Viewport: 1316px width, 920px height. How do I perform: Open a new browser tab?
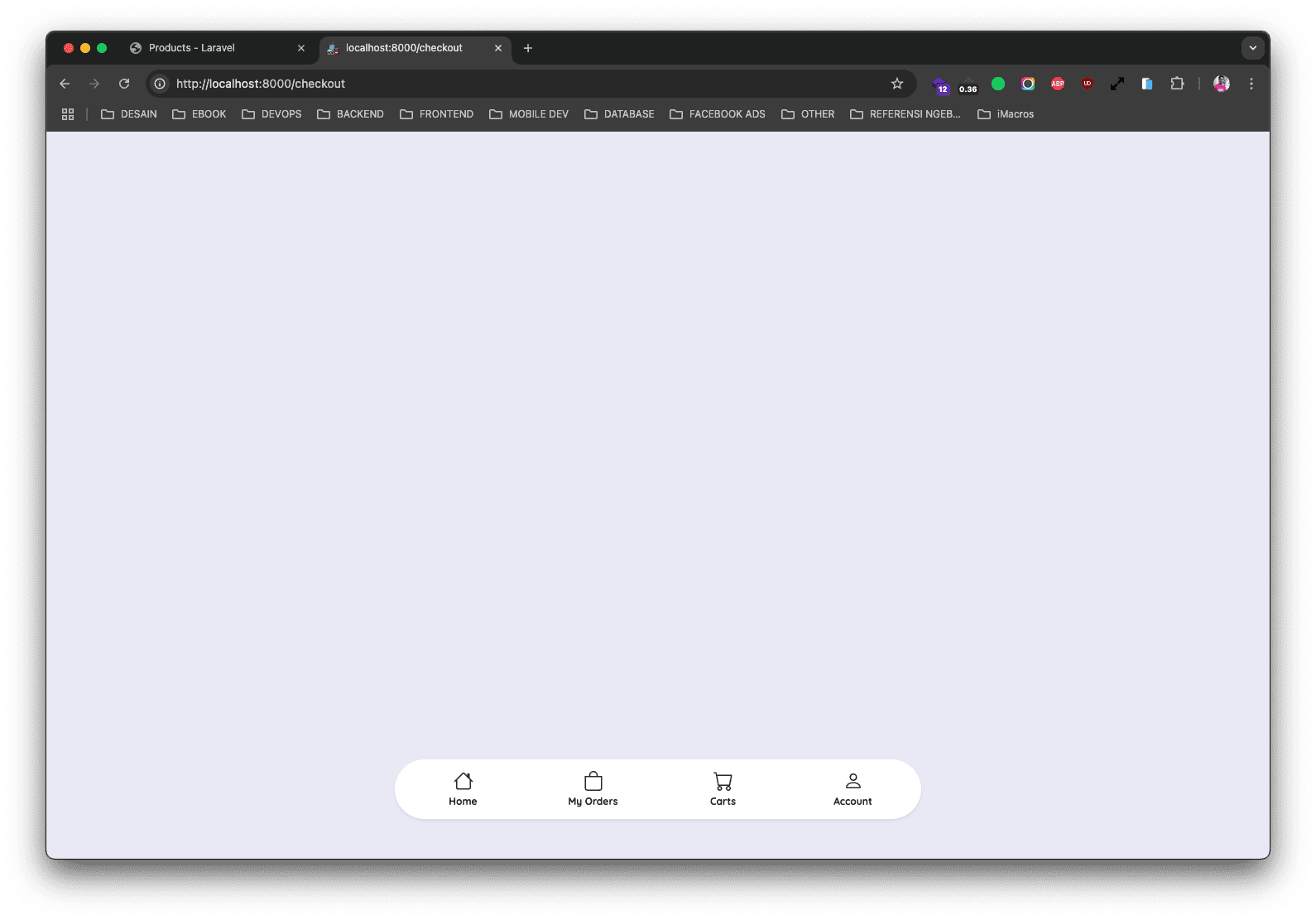(528, 48)
